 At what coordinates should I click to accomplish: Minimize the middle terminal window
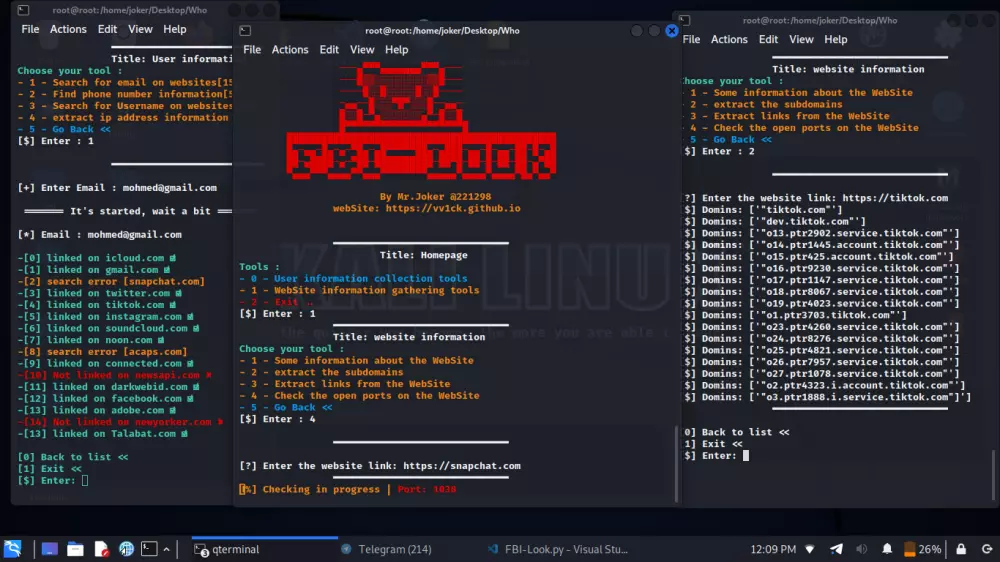click(636, 31)
